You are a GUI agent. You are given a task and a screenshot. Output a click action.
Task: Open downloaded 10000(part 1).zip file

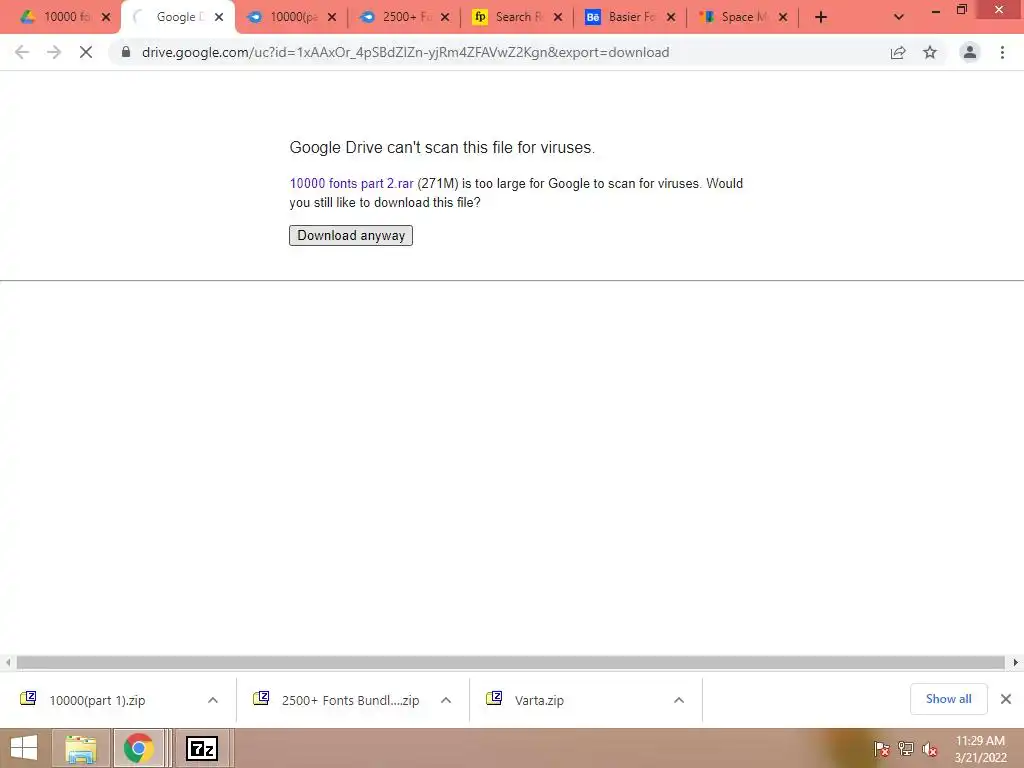coord(97,700)
